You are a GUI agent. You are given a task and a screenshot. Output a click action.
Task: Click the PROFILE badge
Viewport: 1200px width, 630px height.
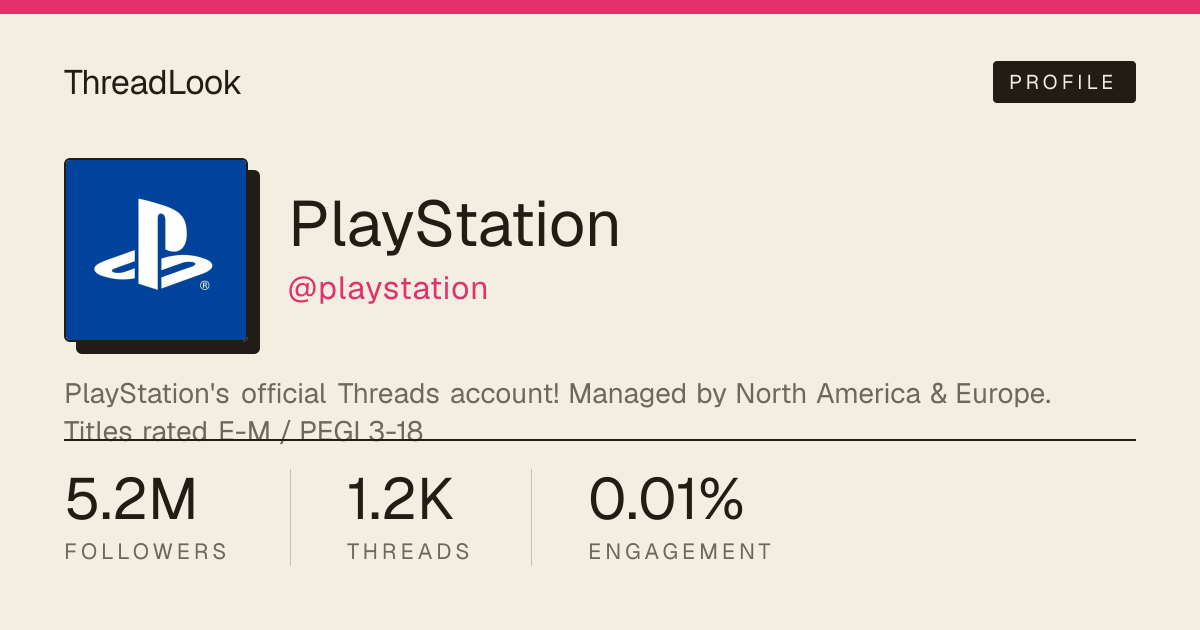1064,82
